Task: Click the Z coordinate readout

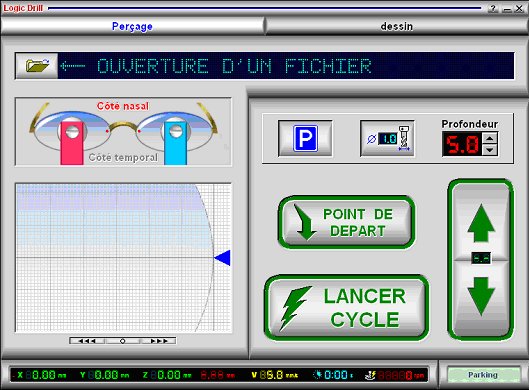Action: click(167, 375)
